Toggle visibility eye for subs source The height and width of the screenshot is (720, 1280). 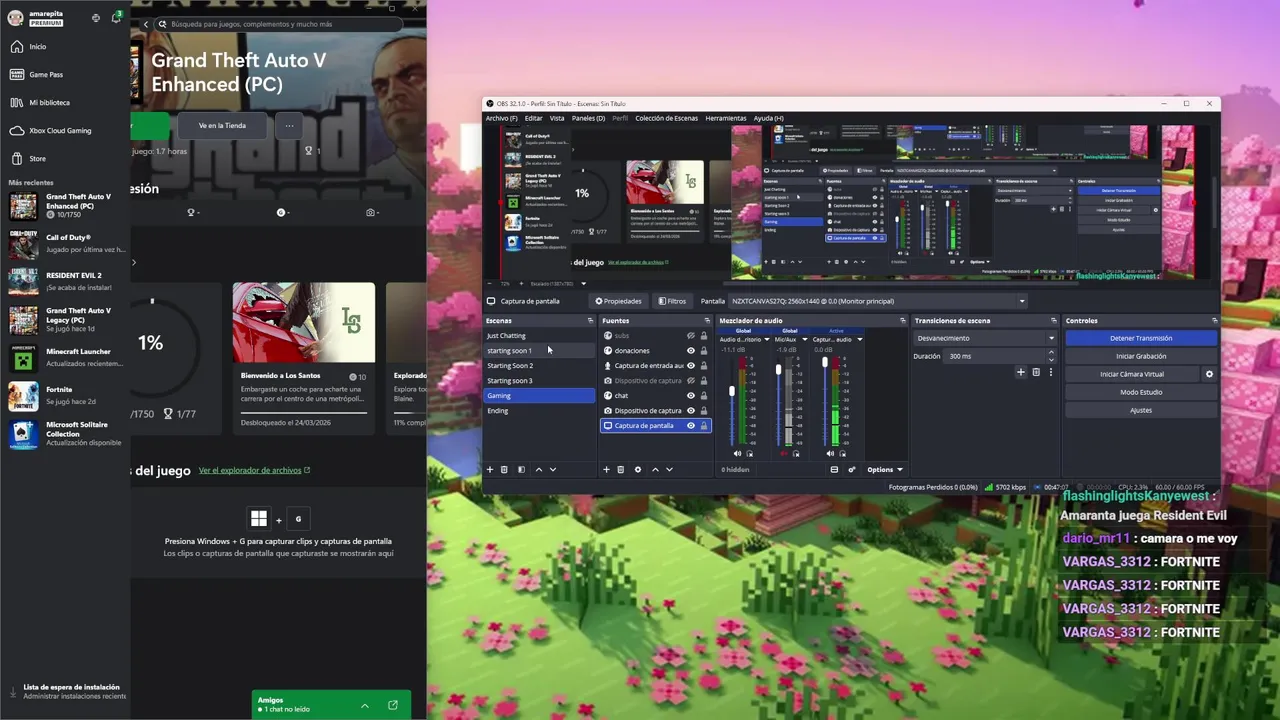click(x=691, y=336)
